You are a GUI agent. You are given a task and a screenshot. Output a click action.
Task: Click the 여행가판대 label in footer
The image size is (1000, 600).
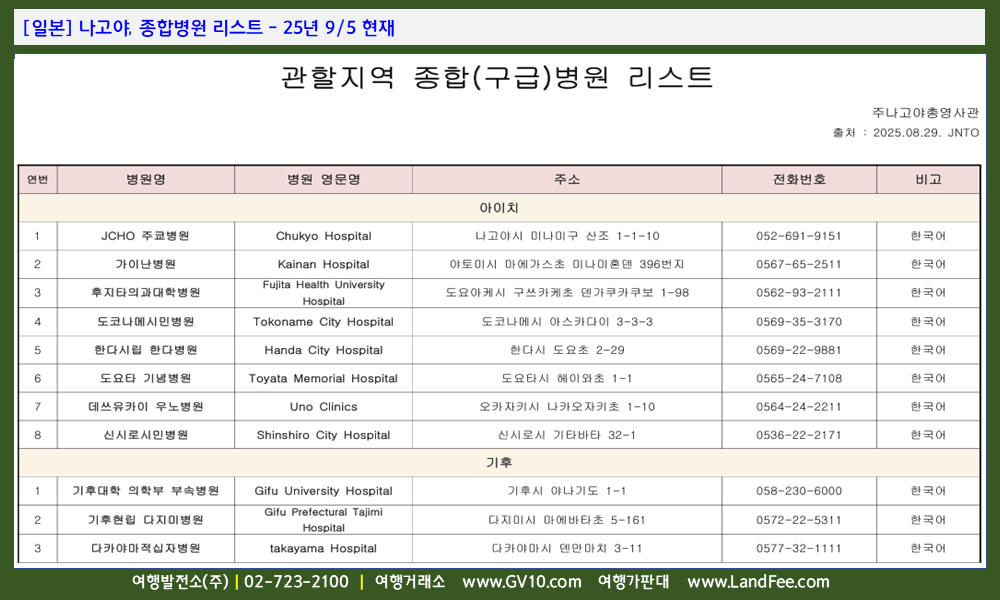pyautogui.click(x=633, y=582)
